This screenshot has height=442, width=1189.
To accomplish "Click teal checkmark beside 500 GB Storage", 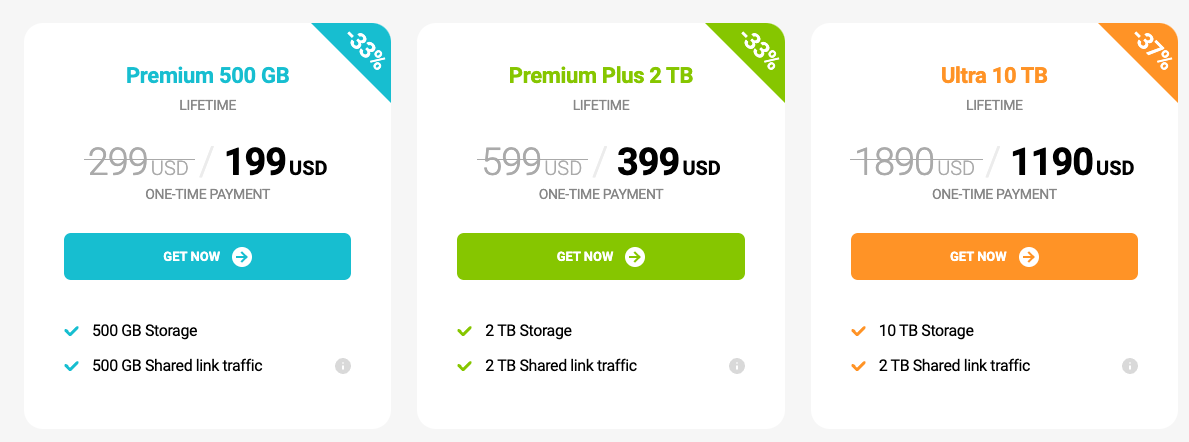I will 72,331.
